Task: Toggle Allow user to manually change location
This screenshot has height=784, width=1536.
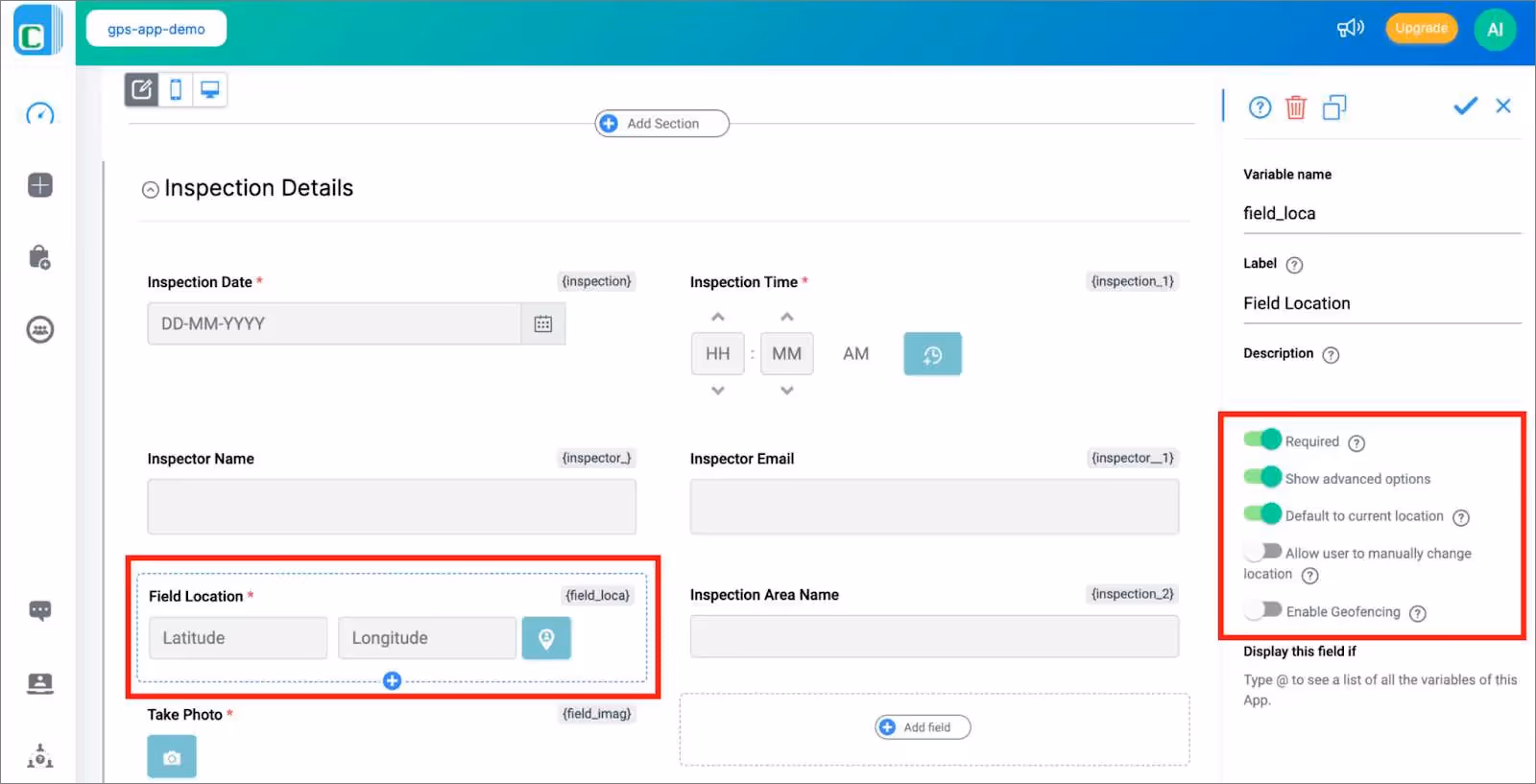Action: 1262,551
